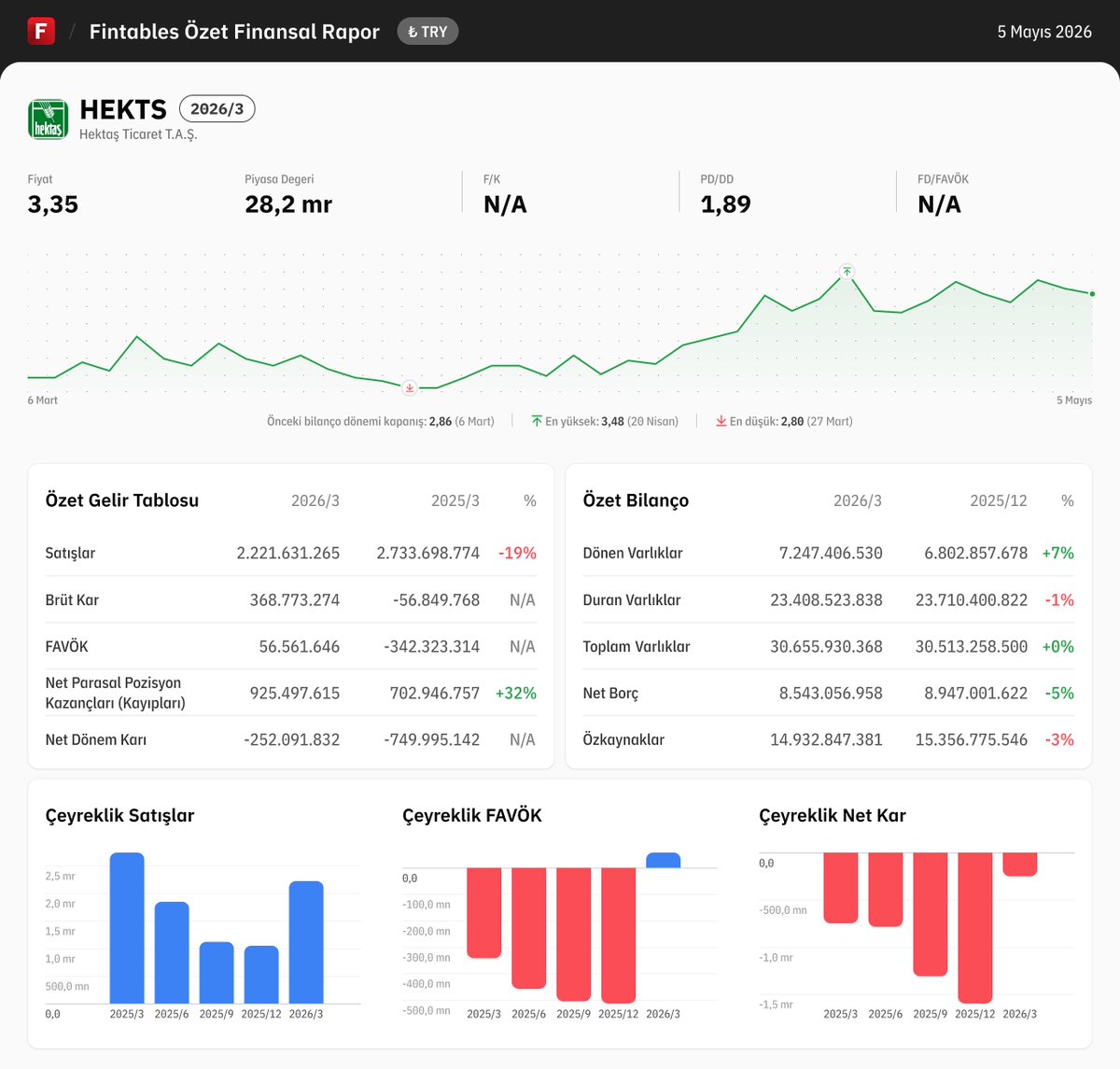Click the 6 Mart chart axis label
This screenshot has width=1120, height=1069.
click(43, 401)
